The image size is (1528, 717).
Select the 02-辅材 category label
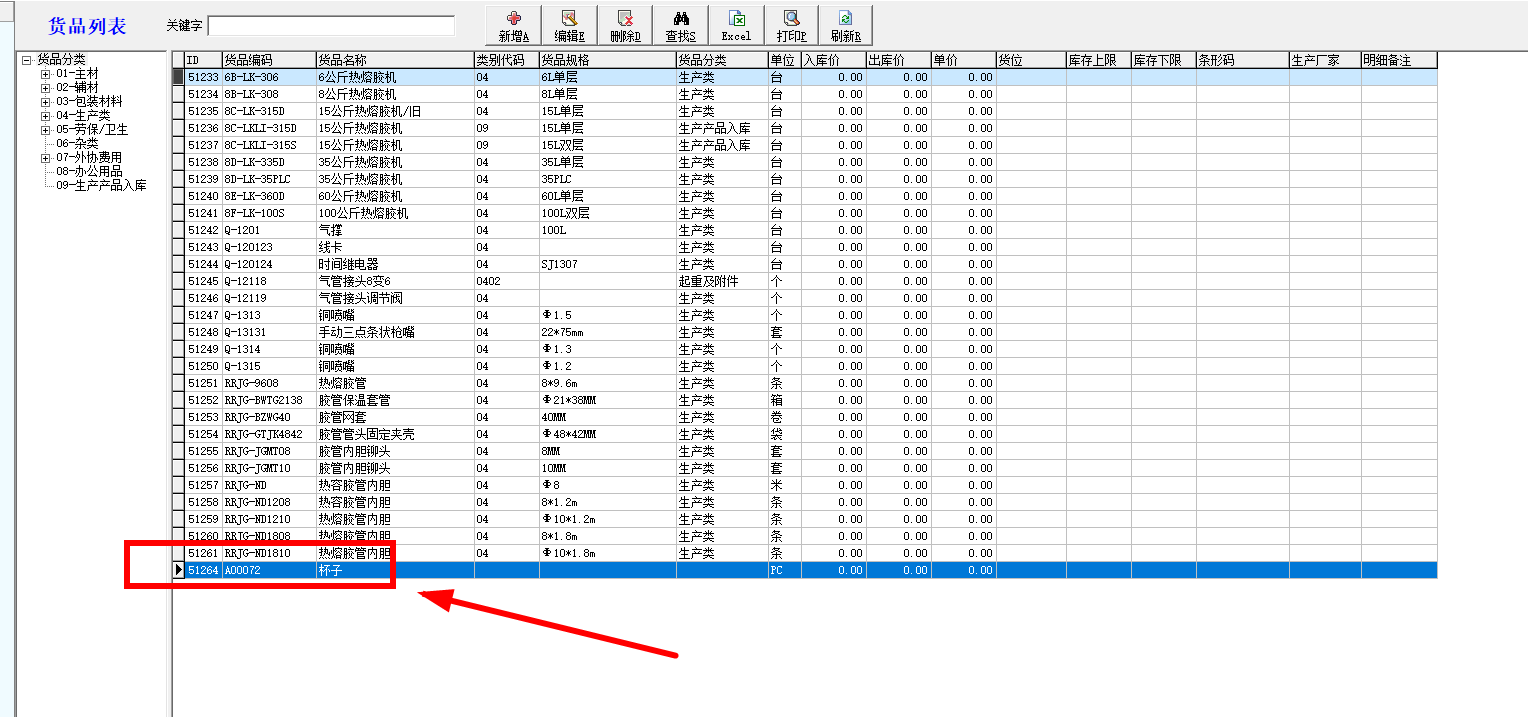pos(77,87)
